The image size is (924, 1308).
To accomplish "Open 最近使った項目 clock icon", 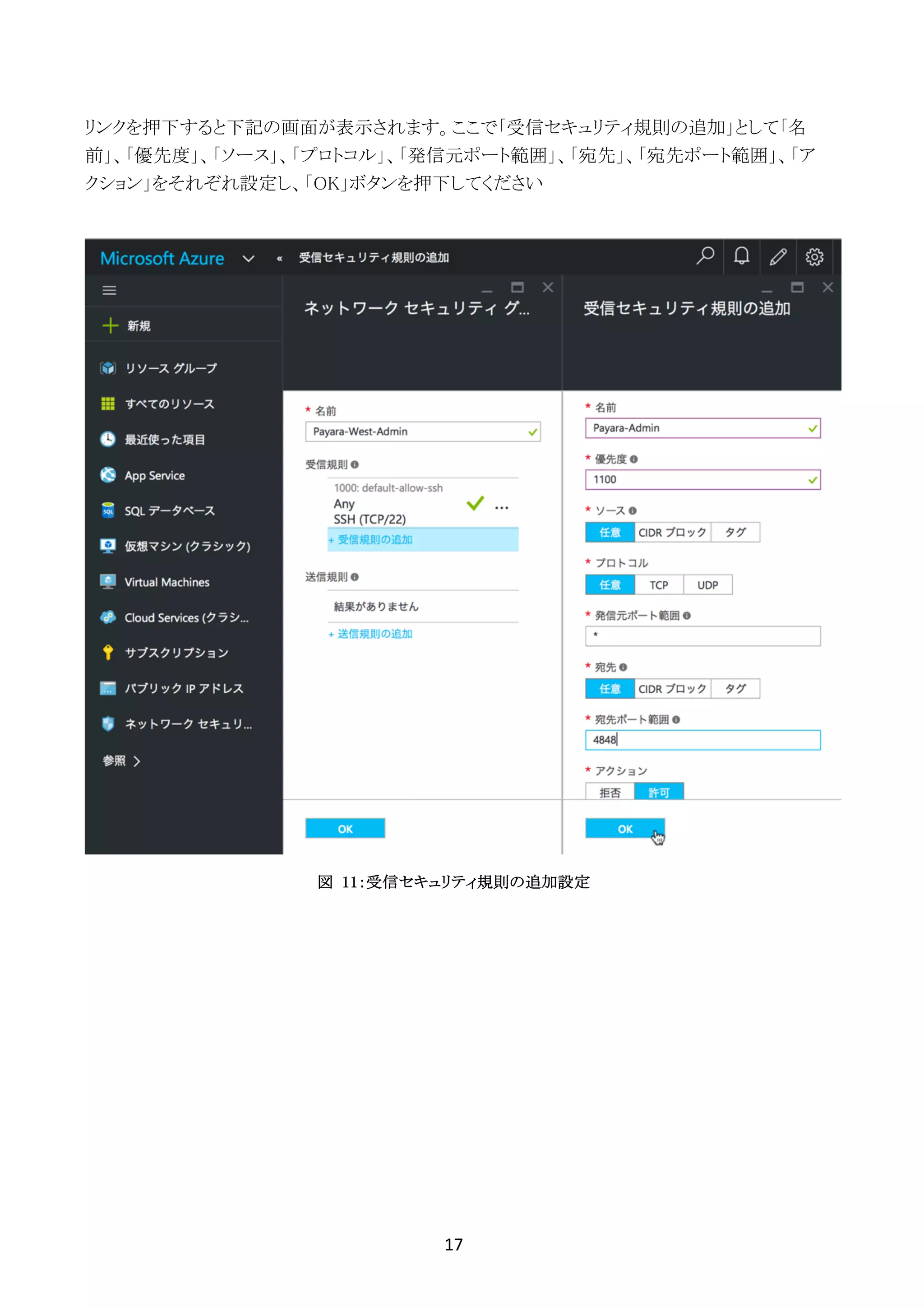I will point(107,439).
